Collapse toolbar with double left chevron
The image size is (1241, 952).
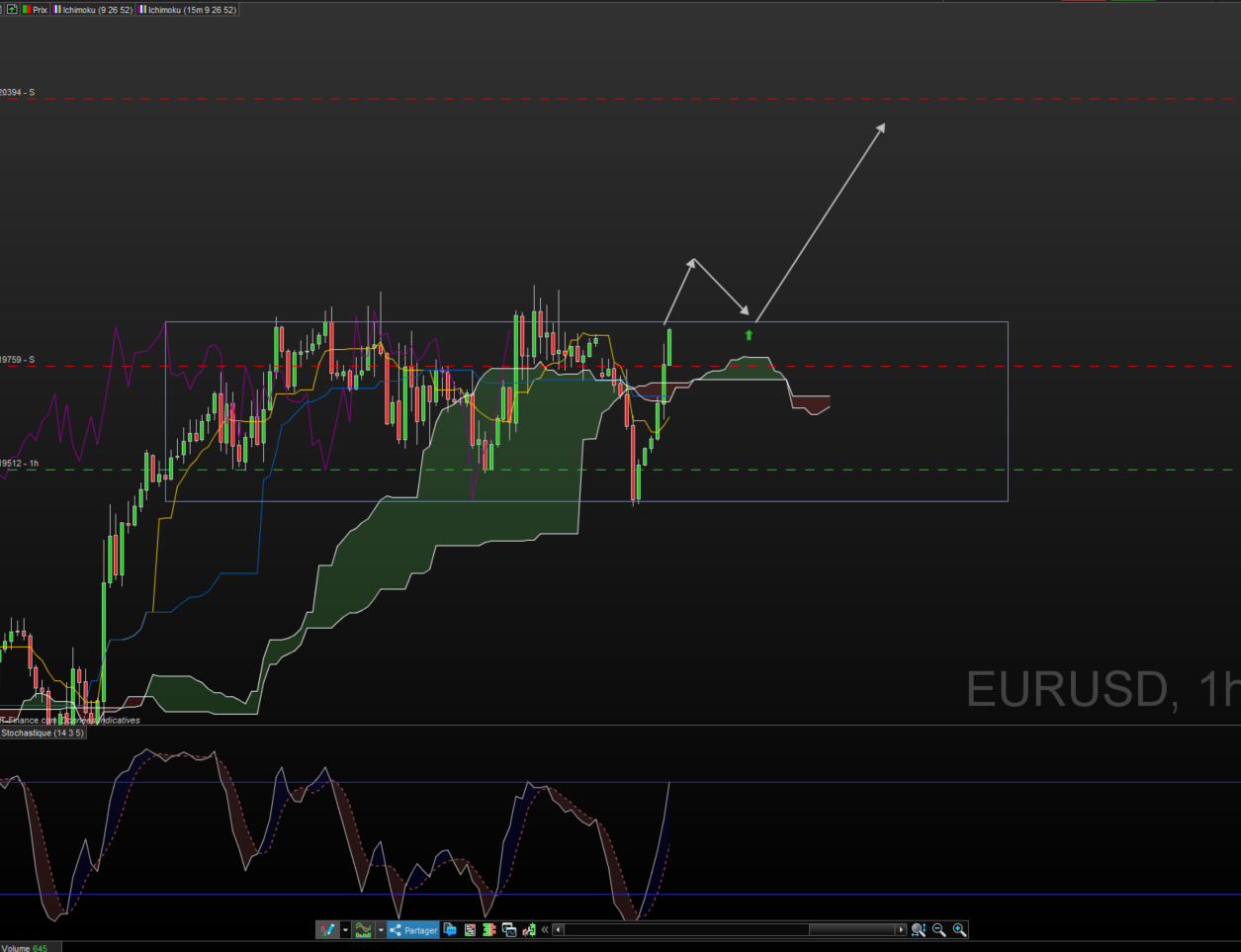point(545,930)
